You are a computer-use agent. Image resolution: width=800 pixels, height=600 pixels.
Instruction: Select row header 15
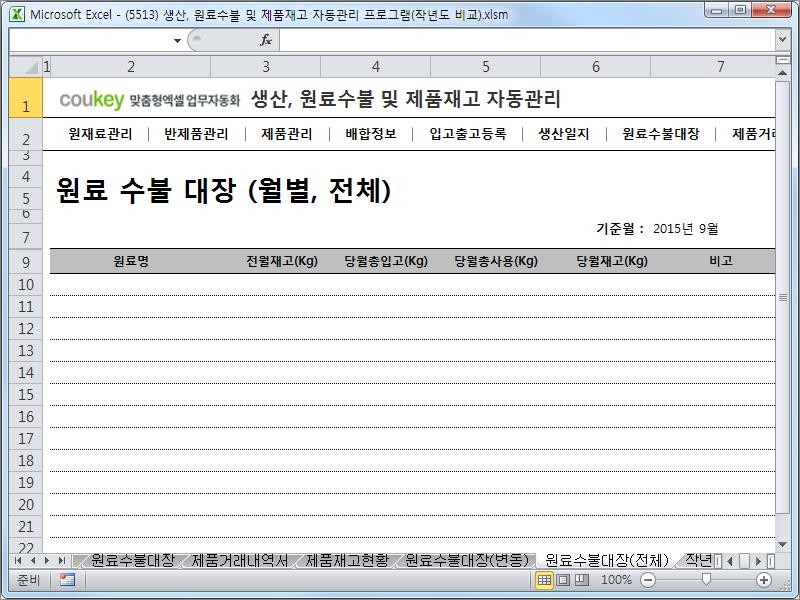[x=26, y=394]
